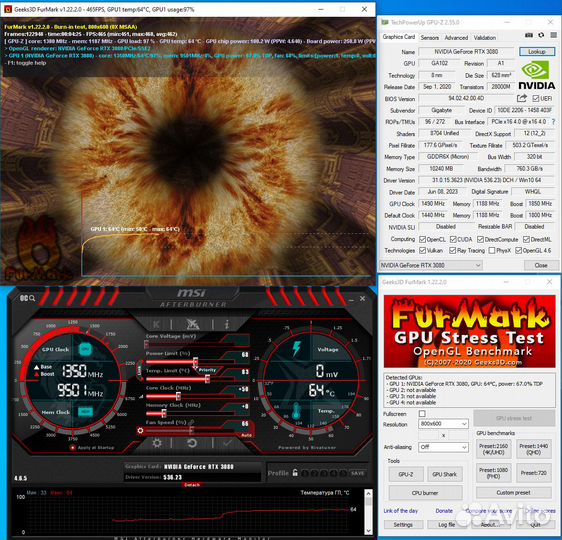
Task: Click the Bus Interface question mark help
Action: 554,122
